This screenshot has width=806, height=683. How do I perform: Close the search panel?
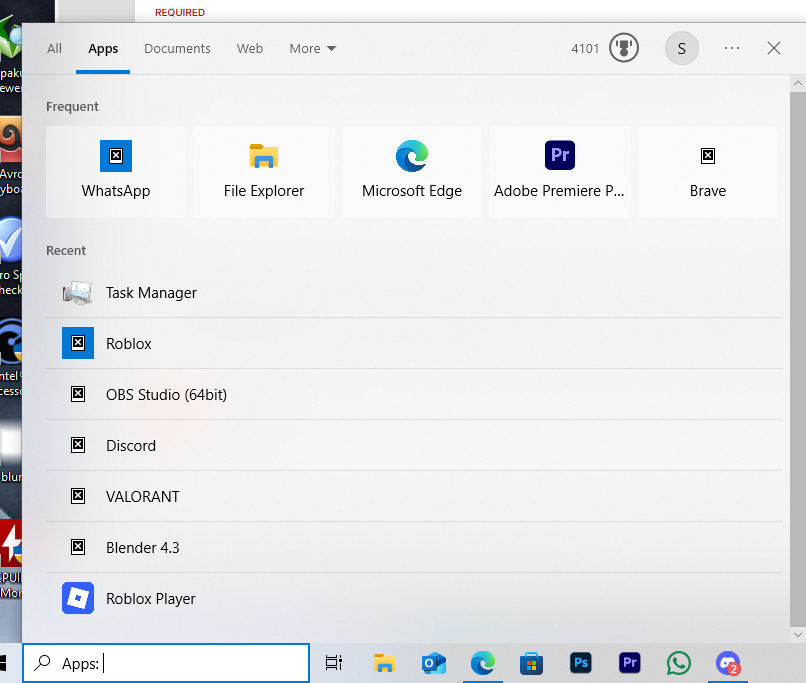(x=774, y=48)
